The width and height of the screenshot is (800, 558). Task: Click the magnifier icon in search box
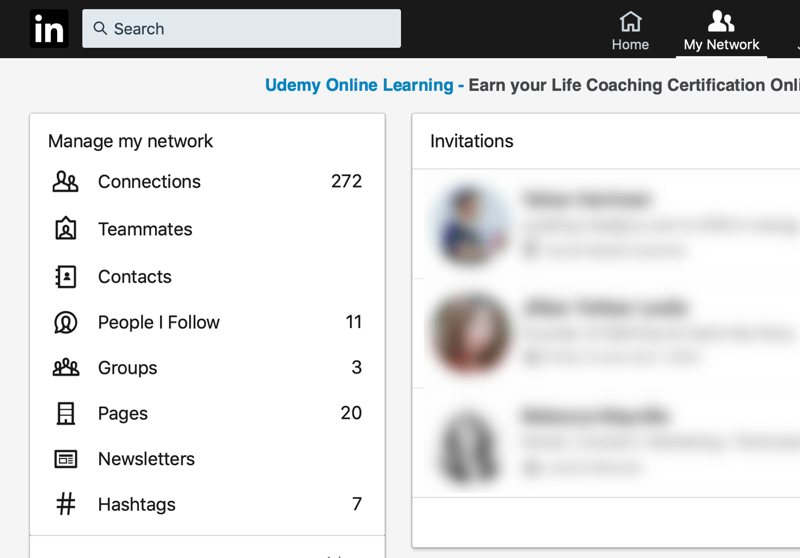100,29
